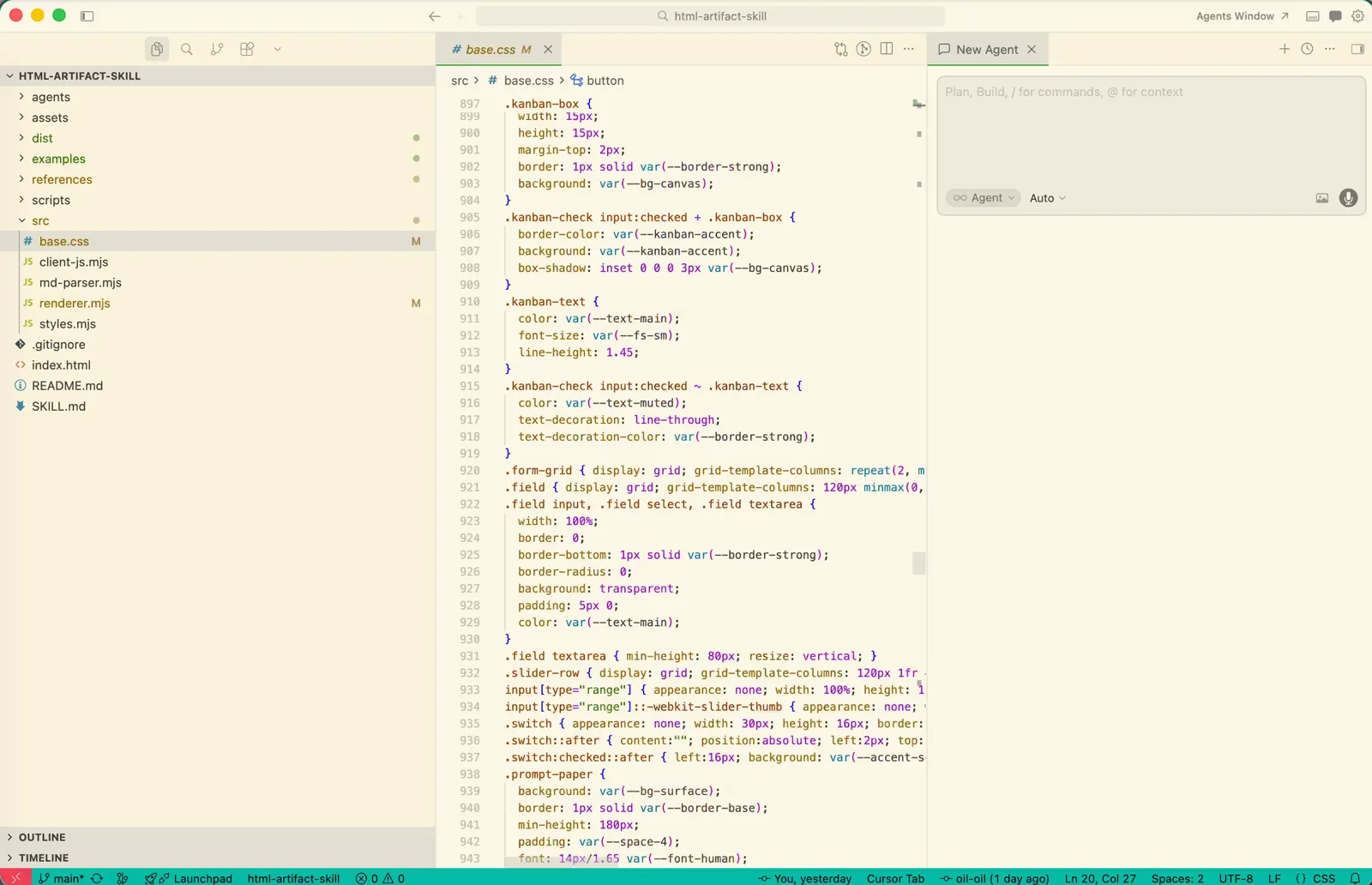Open SKILL.md file
This screenshot has width=1372, height=885.
218,406
